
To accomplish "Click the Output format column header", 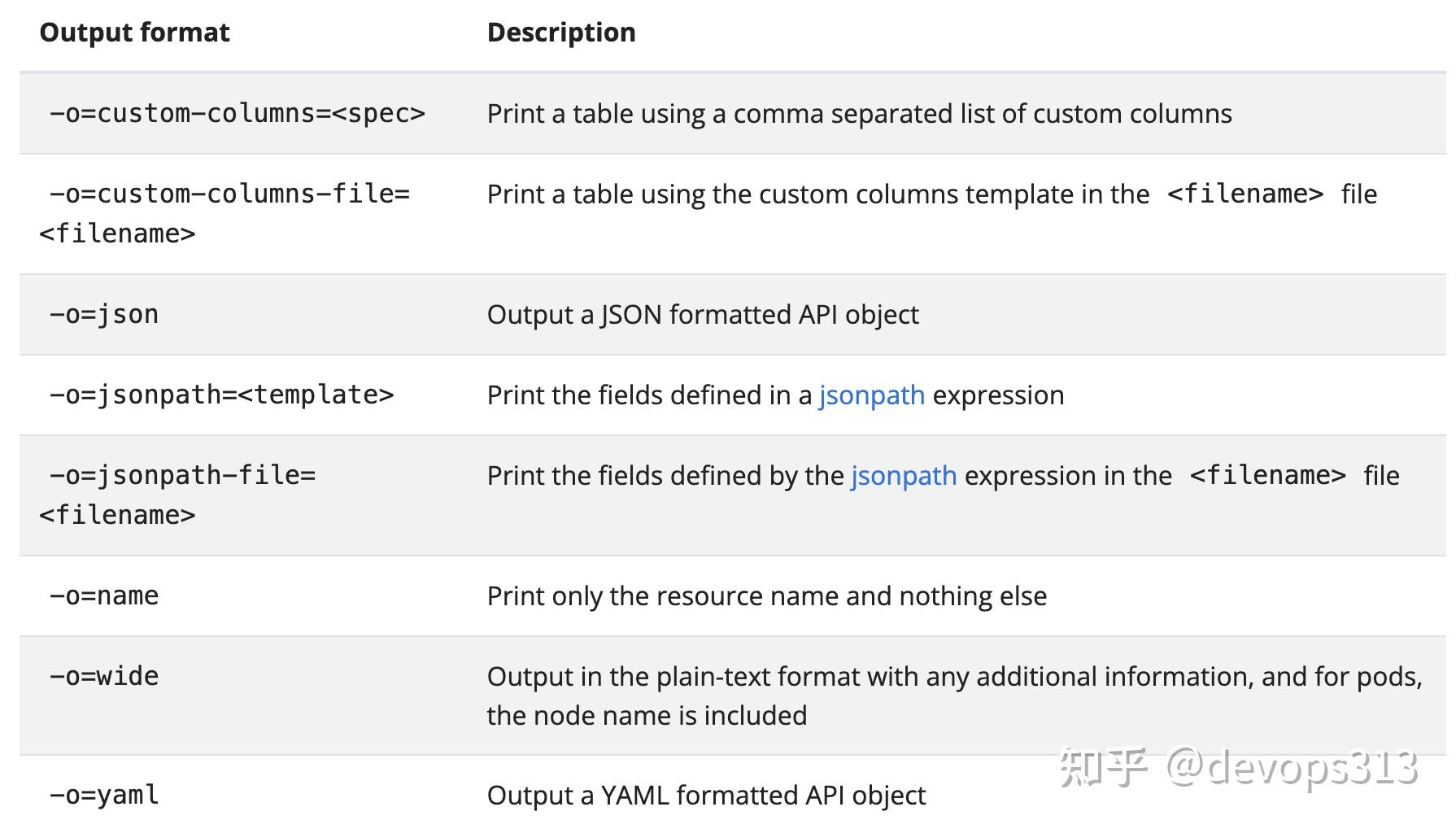I will click(135, 33).
